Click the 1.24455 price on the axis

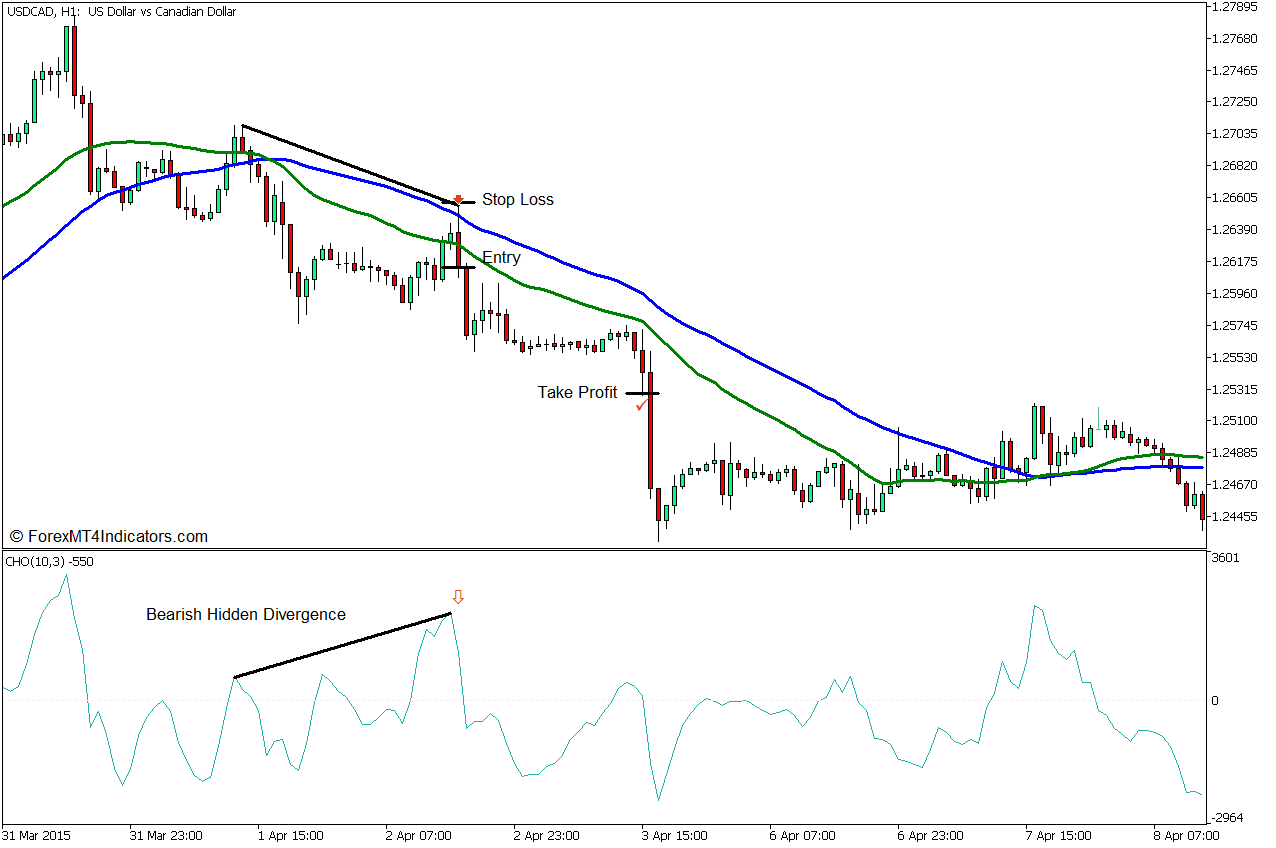(1233, 517)
